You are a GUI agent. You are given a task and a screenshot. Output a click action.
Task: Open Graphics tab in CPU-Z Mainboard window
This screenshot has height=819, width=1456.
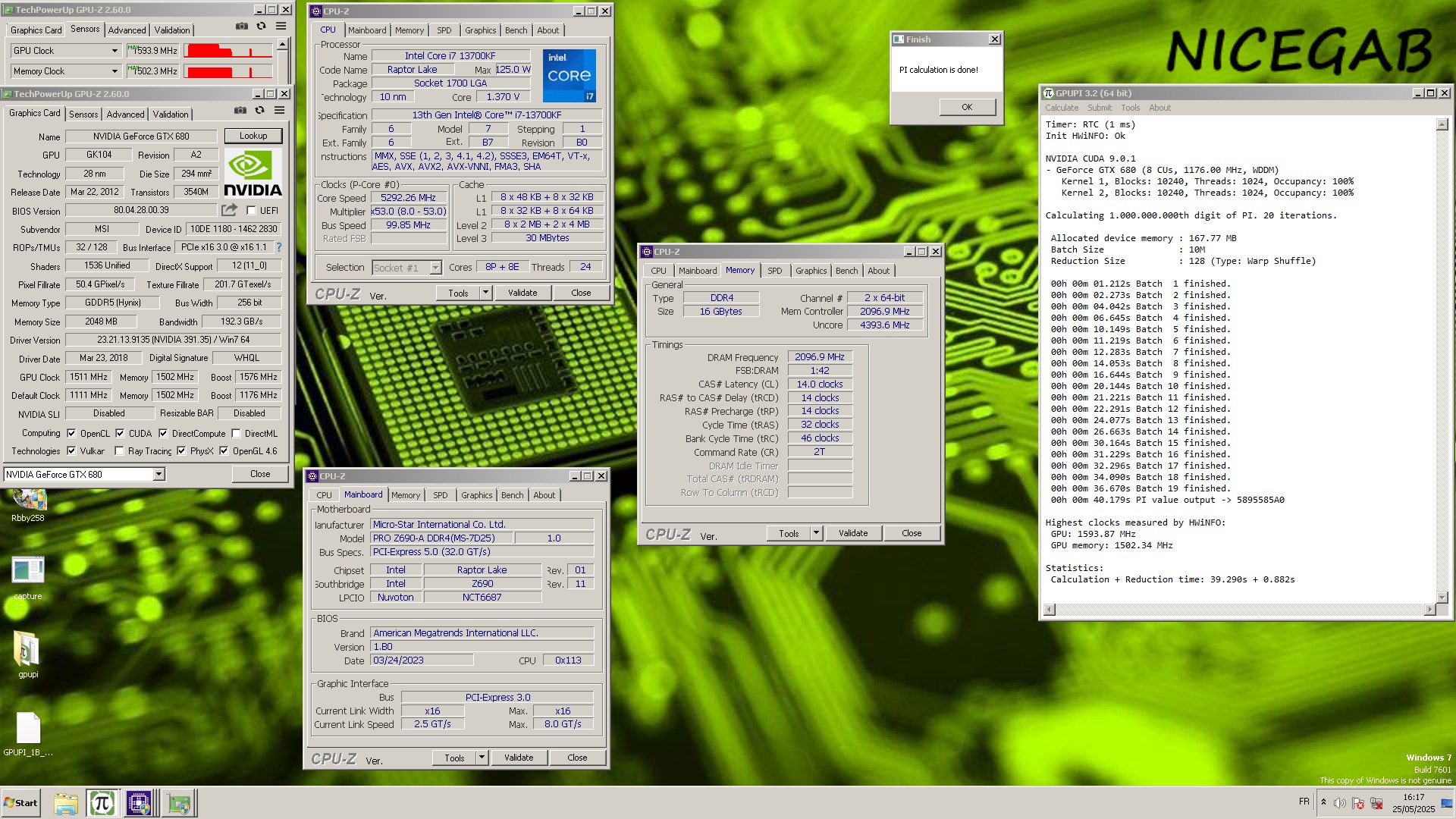coord(476,495)
